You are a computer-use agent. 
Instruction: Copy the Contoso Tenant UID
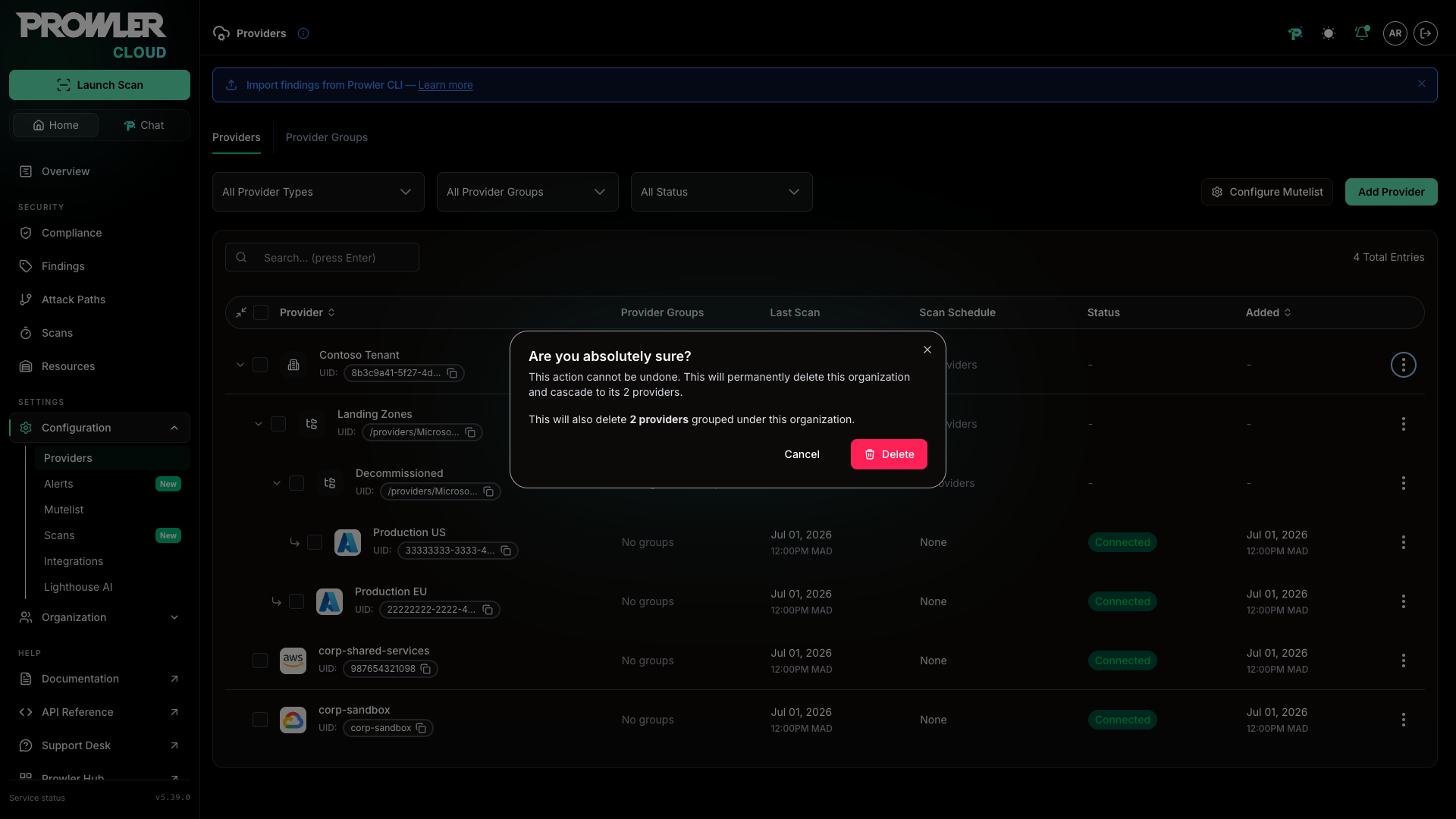[452, 373]
